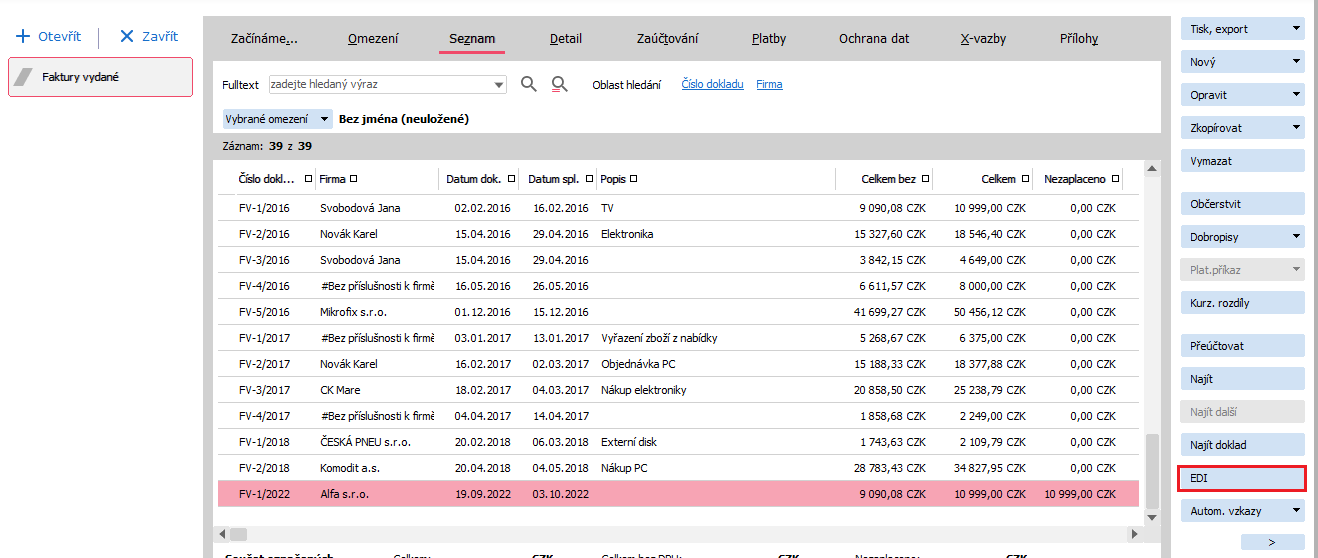This screenshot has height=558, width=1318.
Task: Click the X icon for Zavřít
Action: click(x=126, y=36)
